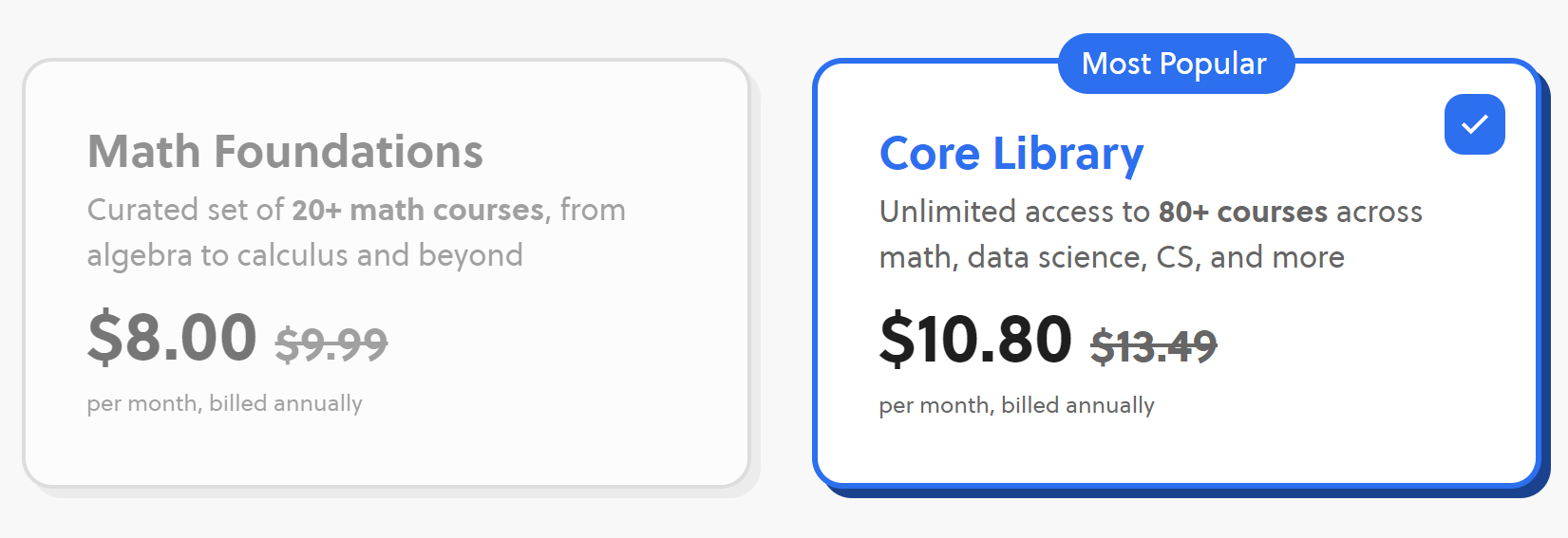Select the Core Library plan title
The height and width of the screenshot is (538, 1568).
[x=1011, y=154]
